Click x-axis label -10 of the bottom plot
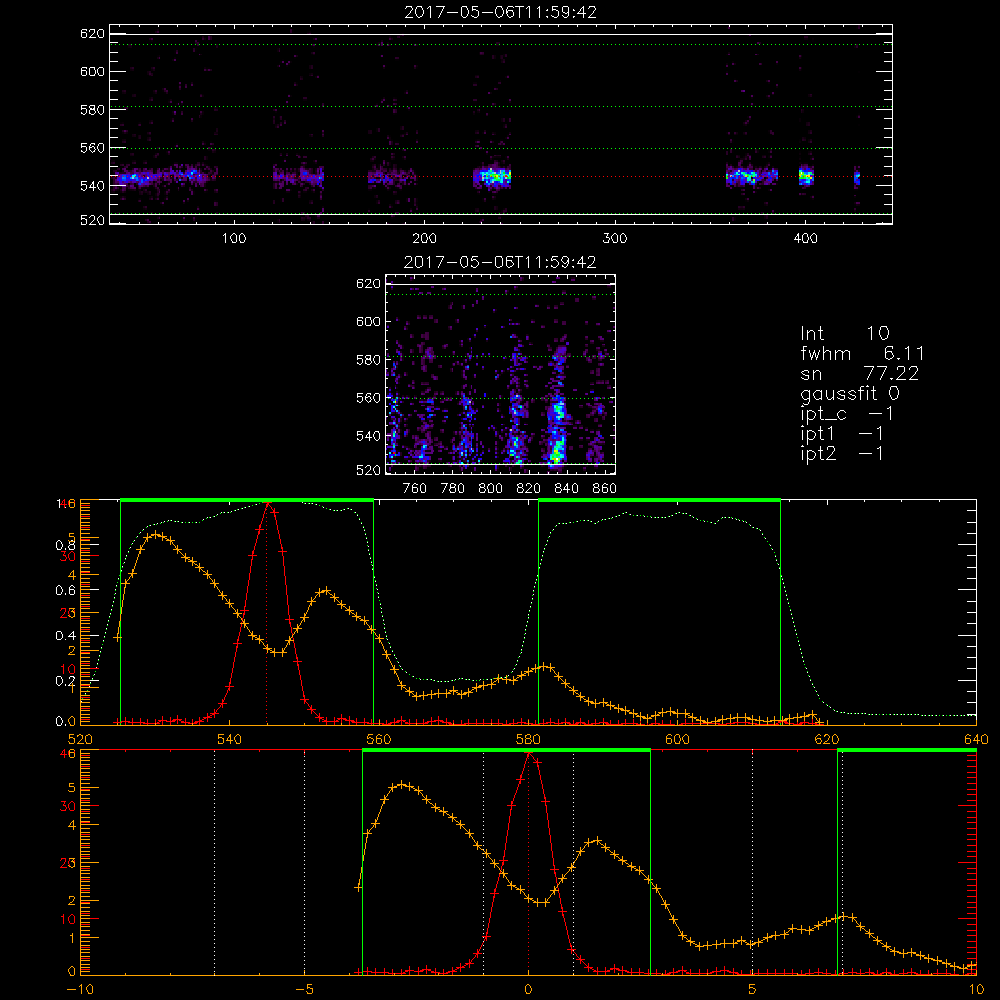1000x1000 pixels. (x=80, y=990)
